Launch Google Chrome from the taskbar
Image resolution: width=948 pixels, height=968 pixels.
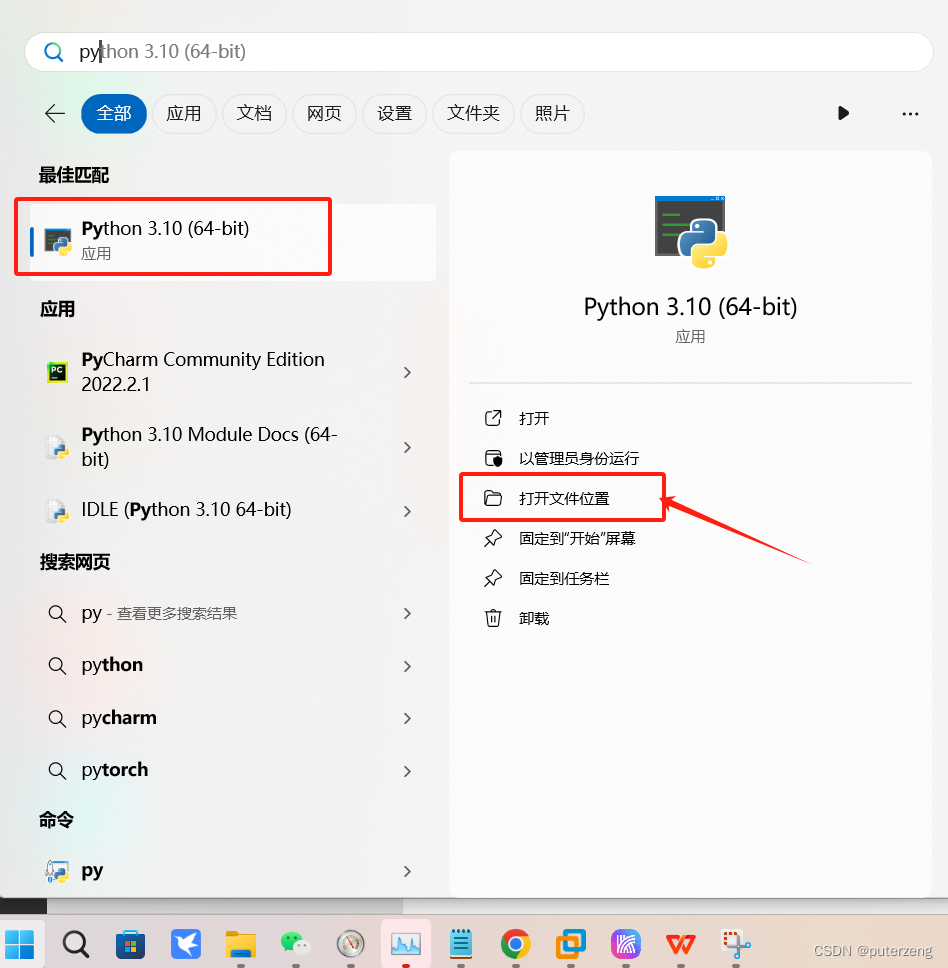[515, 943]
